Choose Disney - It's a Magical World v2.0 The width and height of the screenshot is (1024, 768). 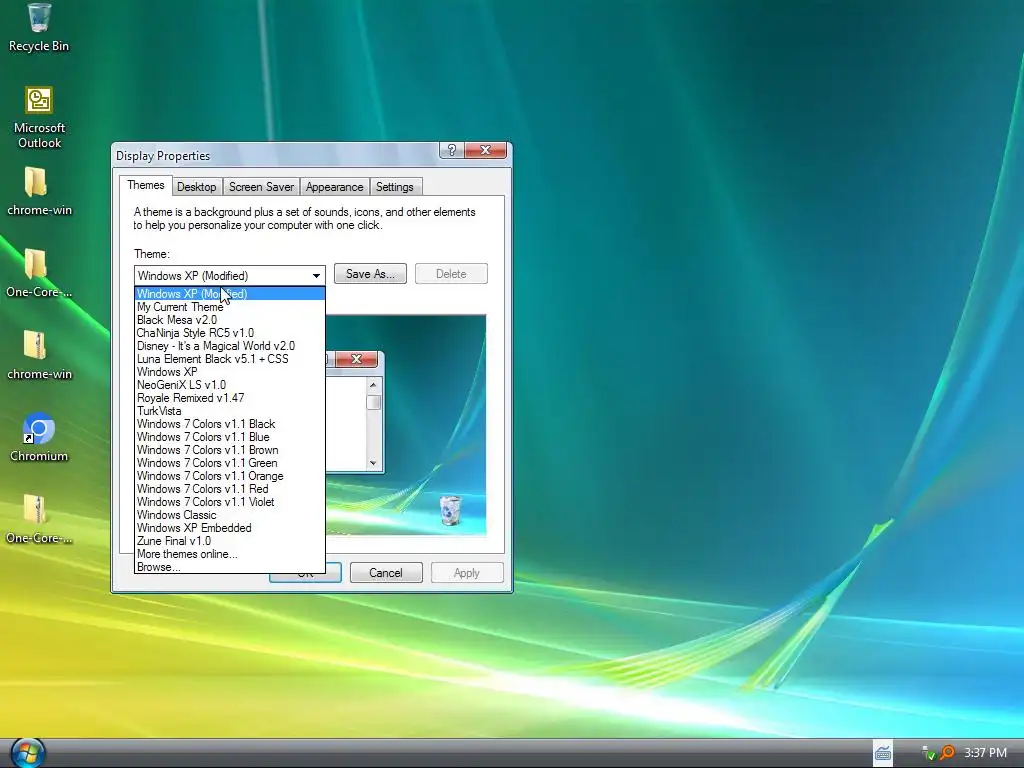[230, 346]
